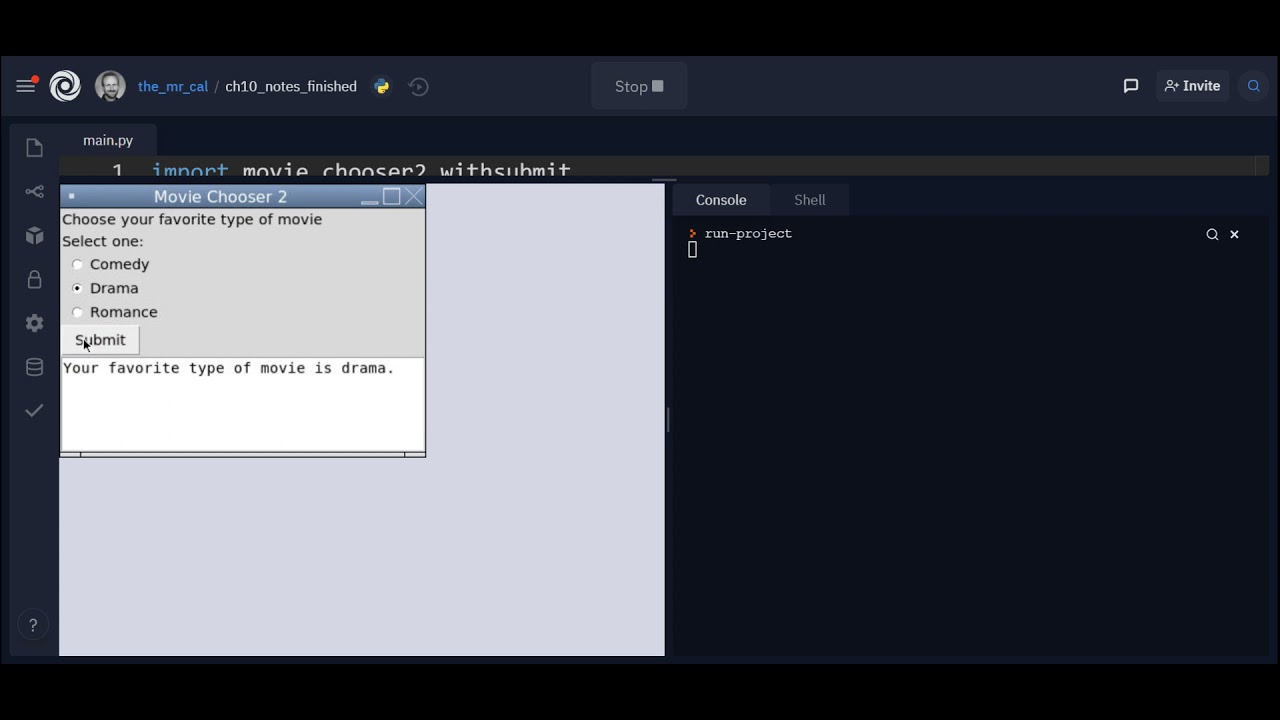Open the Files sidebar icon
The image size is (1280, 720).
tap(34, 148)
